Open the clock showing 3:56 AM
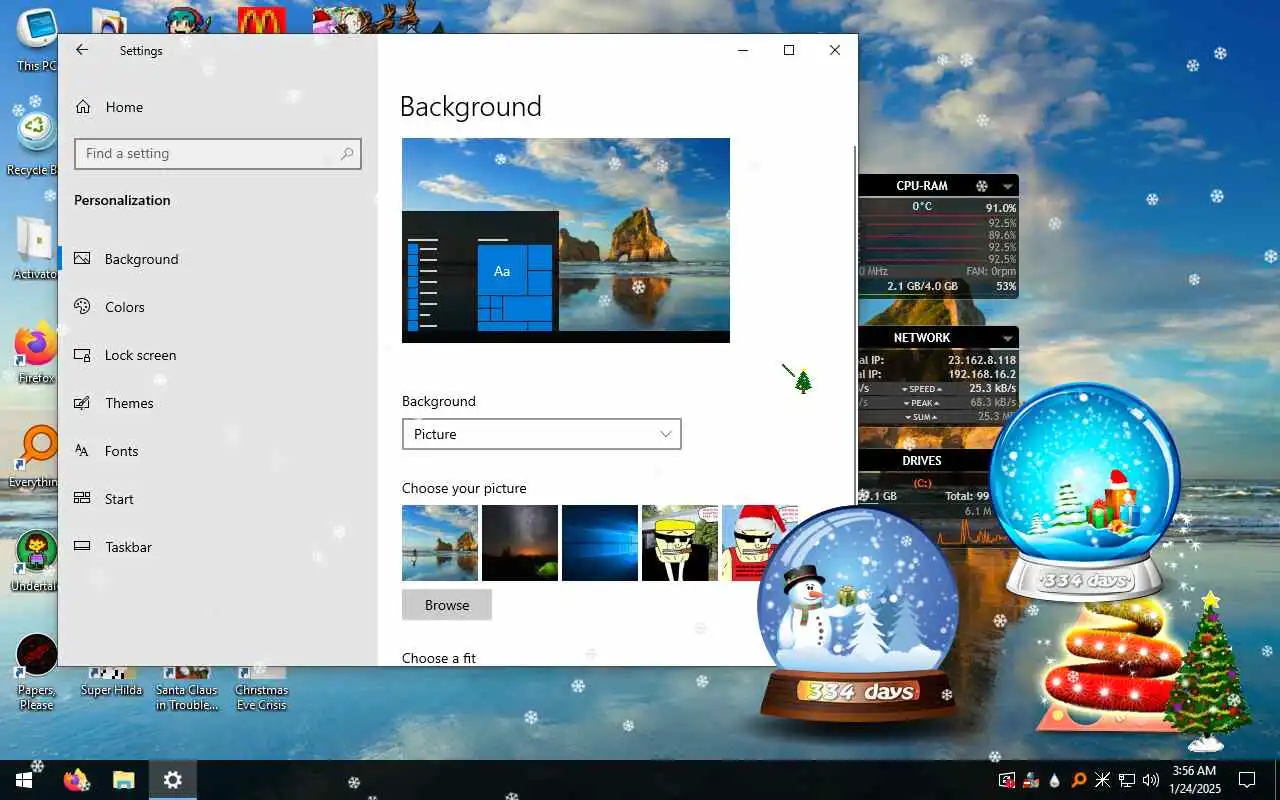 [1195, 779]
